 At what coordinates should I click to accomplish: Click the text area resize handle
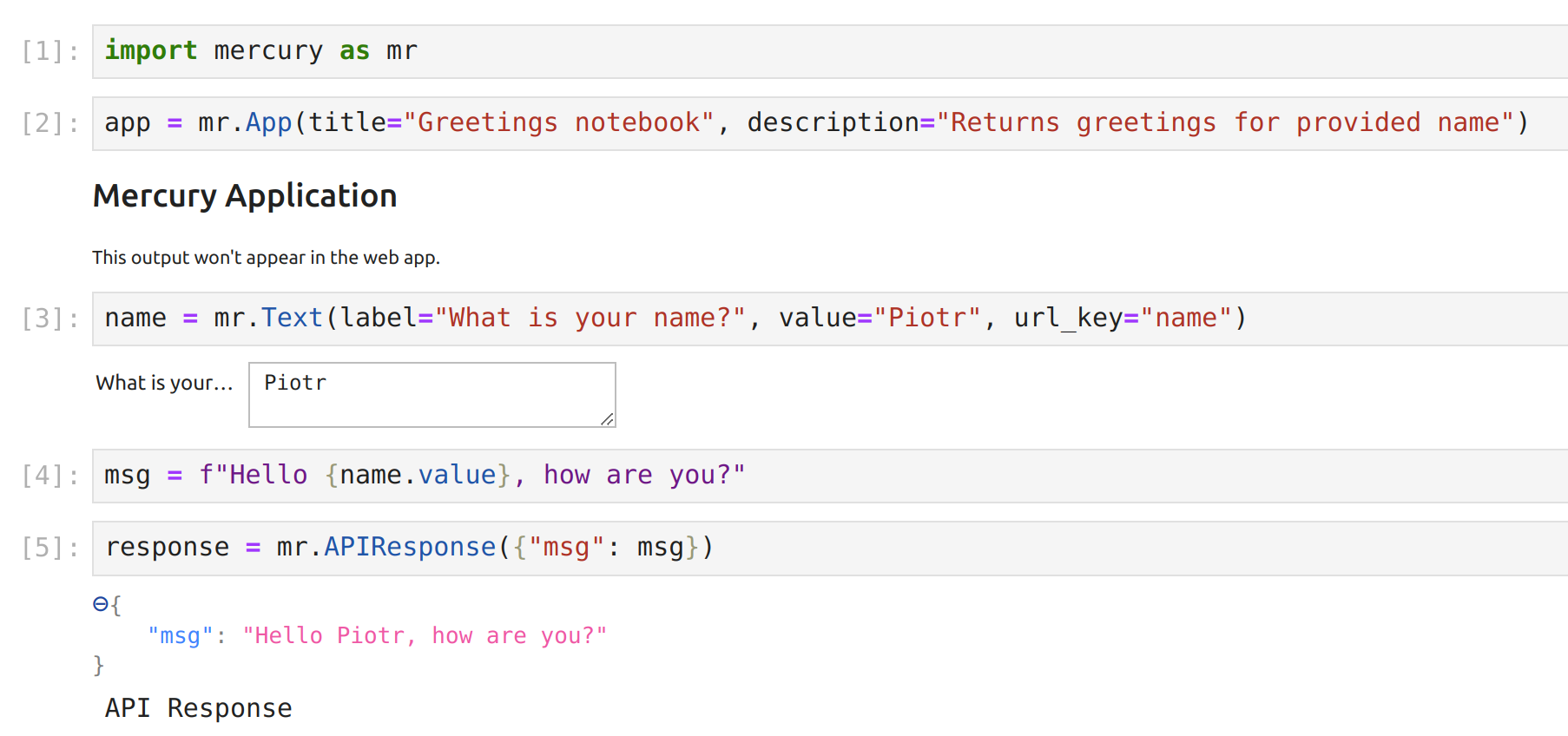coord(607,419)
